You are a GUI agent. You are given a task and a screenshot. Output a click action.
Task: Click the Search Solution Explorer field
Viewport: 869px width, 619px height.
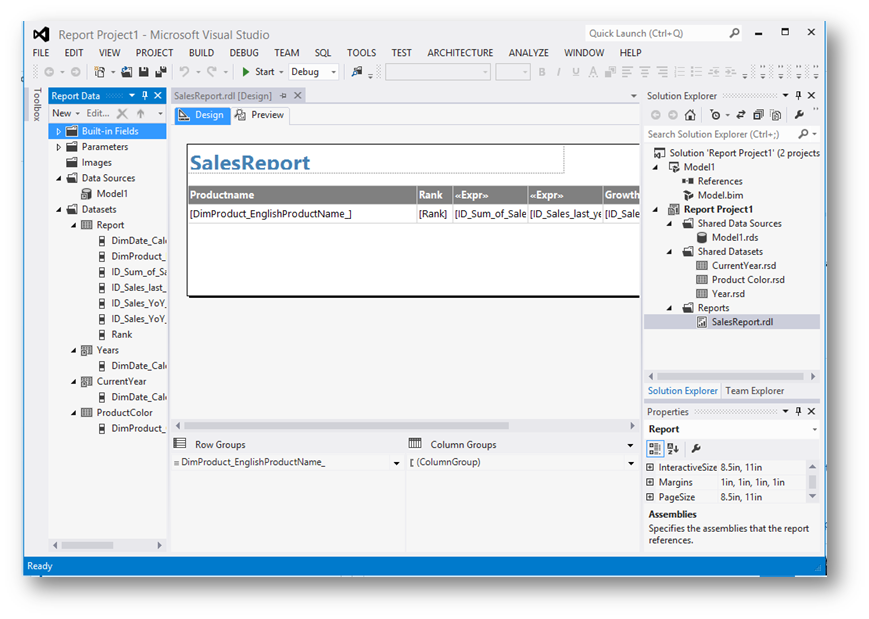[x=720, y=134]
